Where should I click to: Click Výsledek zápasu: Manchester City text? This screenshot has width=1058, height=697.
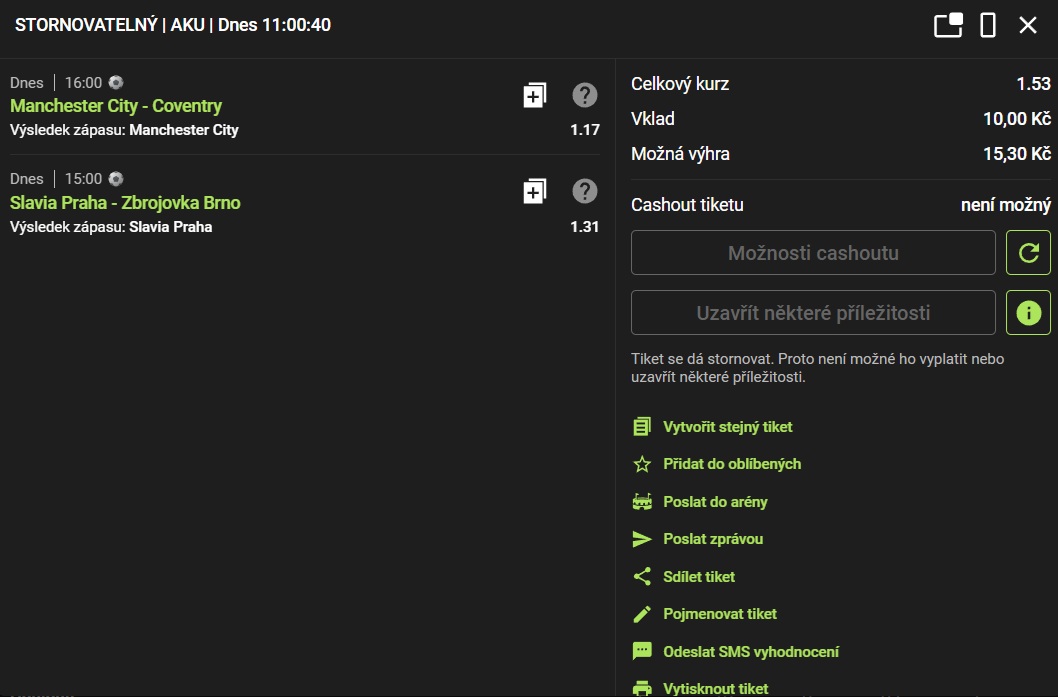pyautogui.click(x=124, y=130)
